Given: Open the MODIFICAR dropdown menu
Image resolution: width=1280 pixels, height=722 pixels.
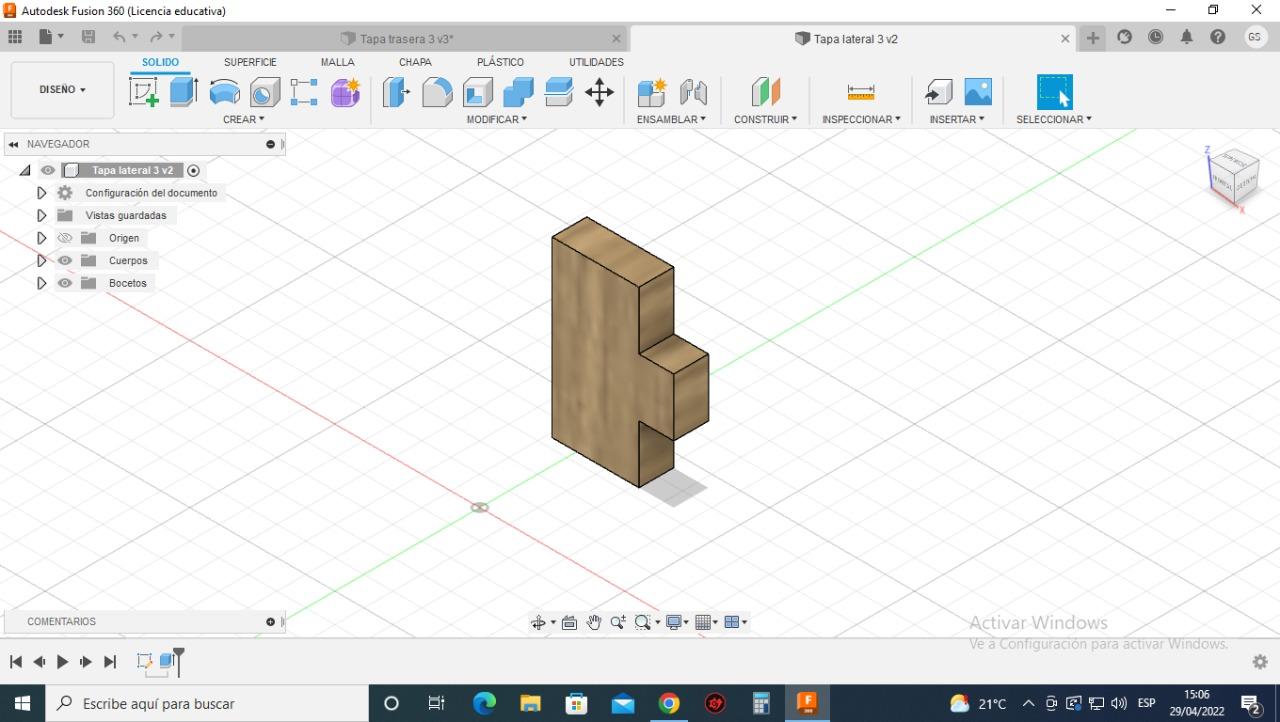Looking at the screenshot, I should coord(497,119).
